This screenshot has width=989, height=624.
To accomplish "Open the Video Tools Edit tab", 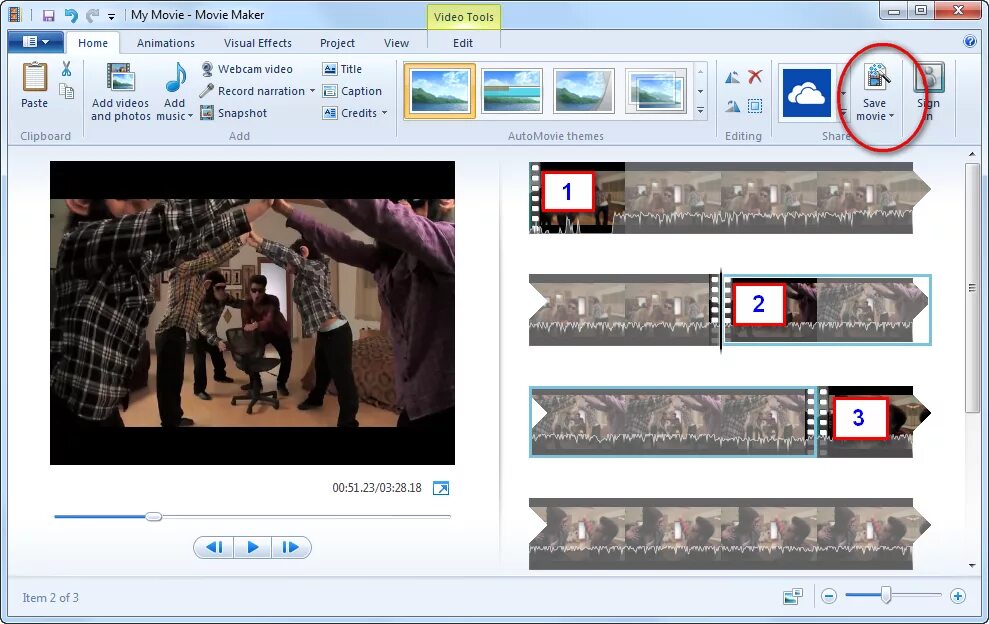I will pyautogui.click(x=462, y=43).
